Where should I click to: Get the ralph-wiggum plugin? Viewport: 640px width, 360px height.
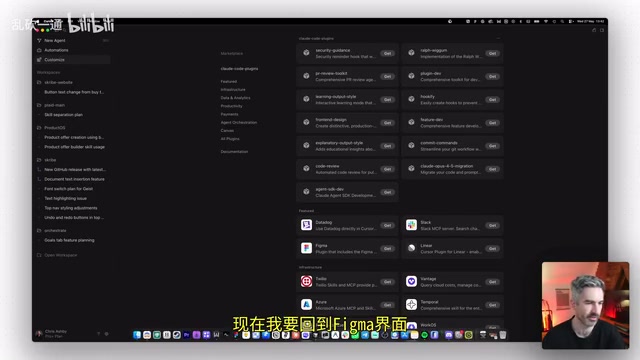[x=493, y=53]
